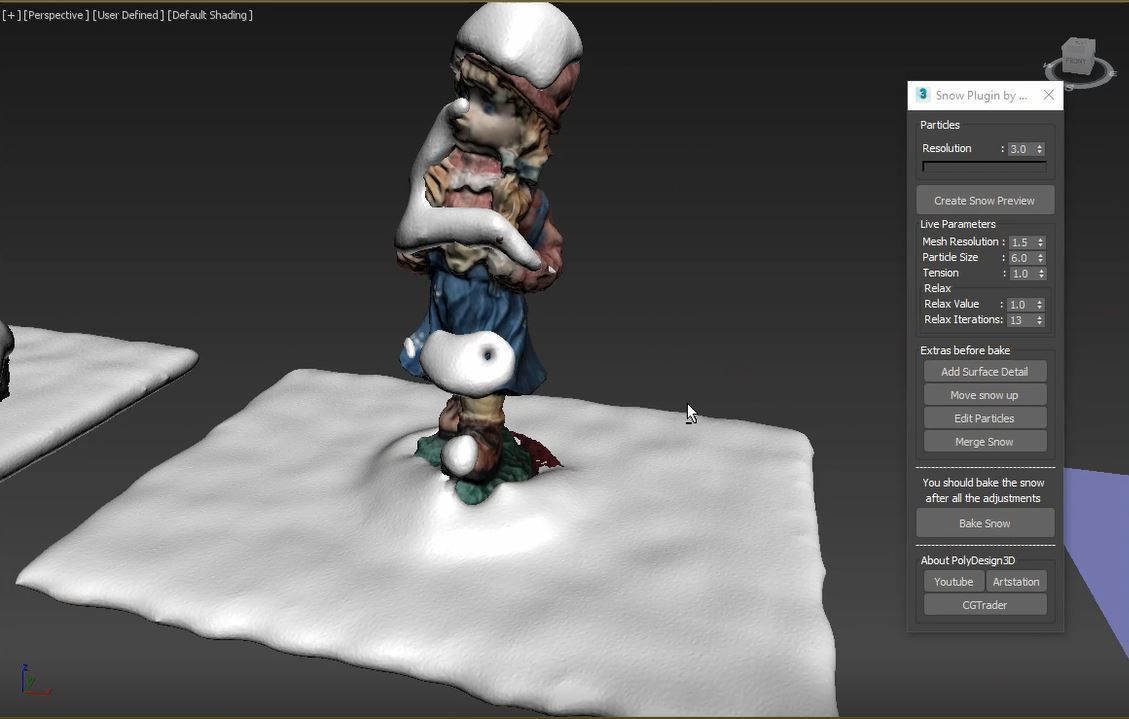This screenshot has width=1129, height=719.
Task: Click the Particle Size value field
Action: (x=1022, y=258)
